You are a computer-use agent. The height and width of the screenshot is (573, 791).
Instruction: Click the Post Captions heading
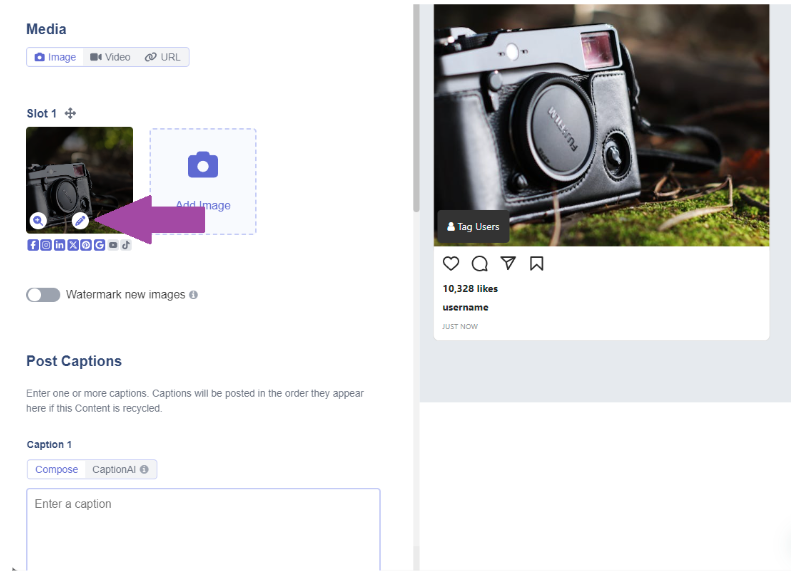74,361
